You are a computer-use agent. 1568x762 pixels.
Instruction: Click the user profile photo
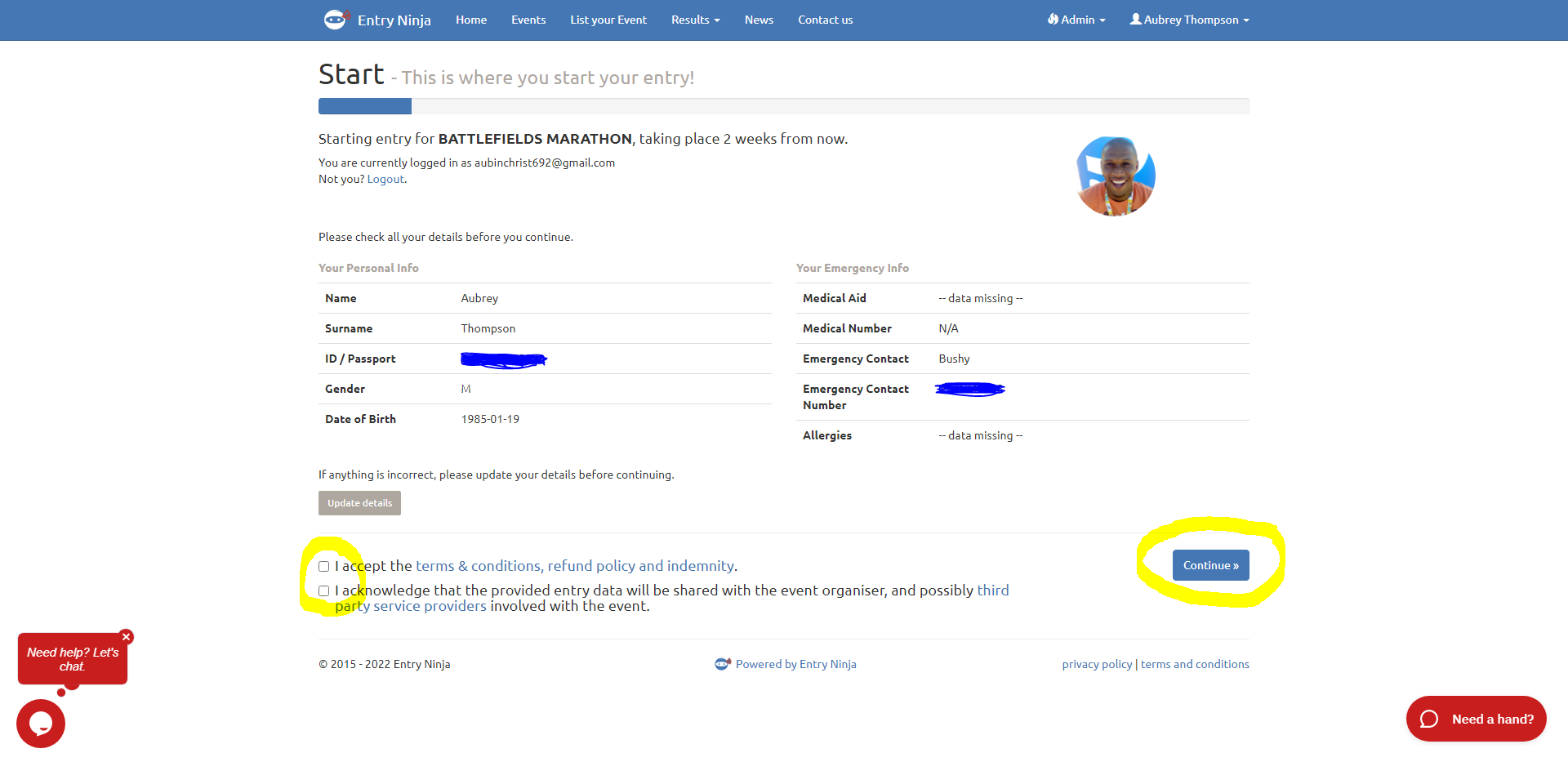[x=1116, y=176]
